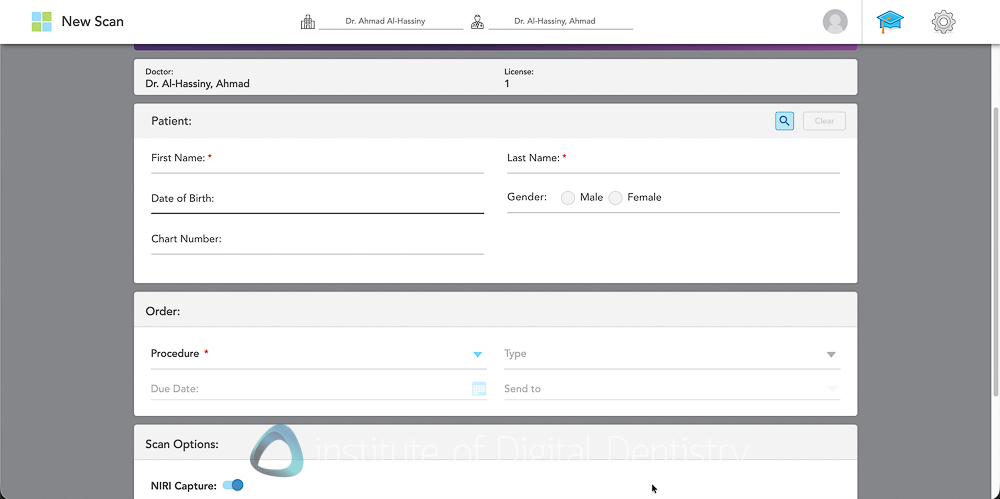Click the iTero logo next to New Scan
The width and height of the screenshot is (1000, 499).
coord(41,21)
